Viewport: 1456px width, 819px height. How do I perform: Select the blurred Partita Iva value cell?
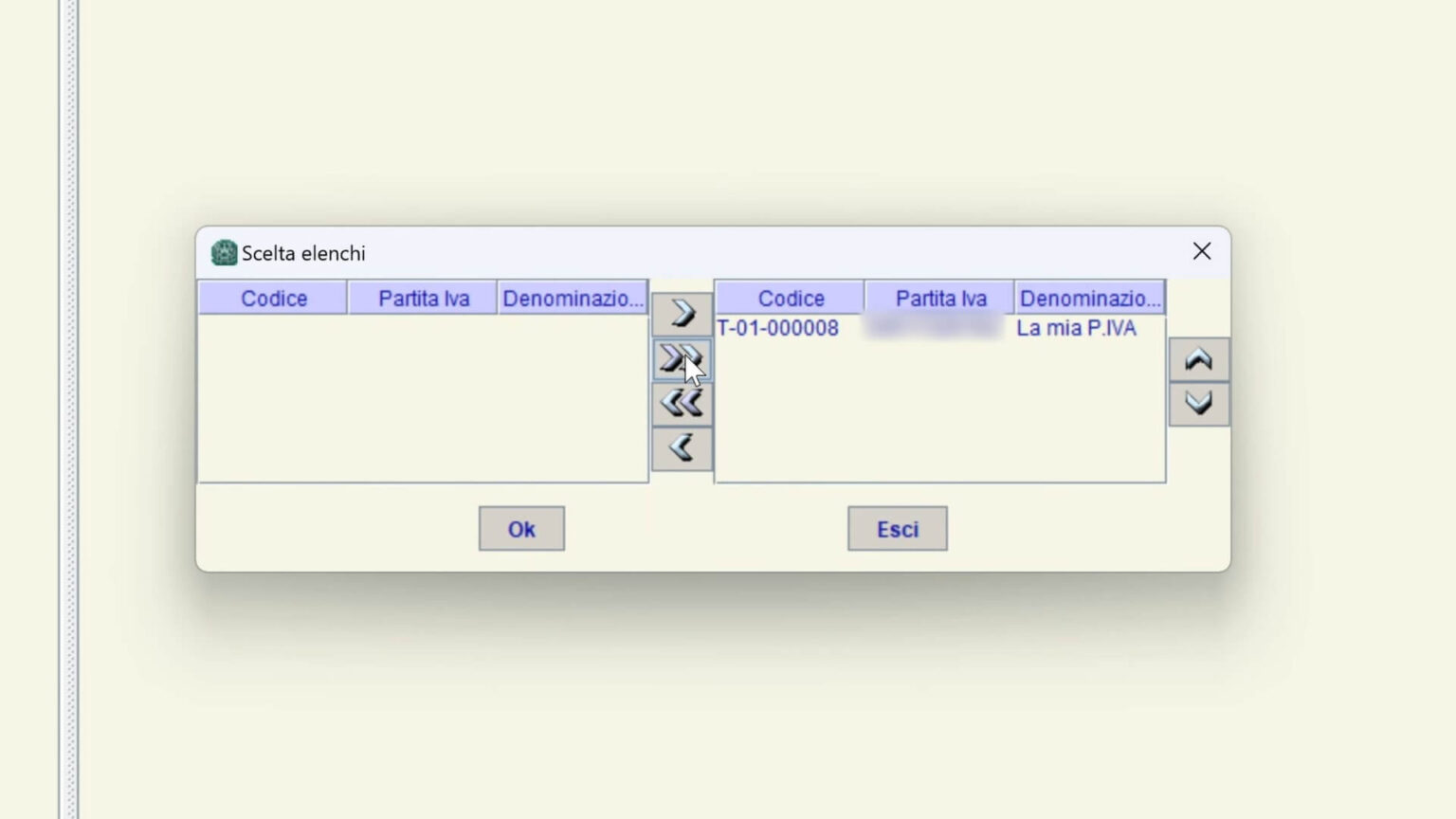click(x=934, y=328)
